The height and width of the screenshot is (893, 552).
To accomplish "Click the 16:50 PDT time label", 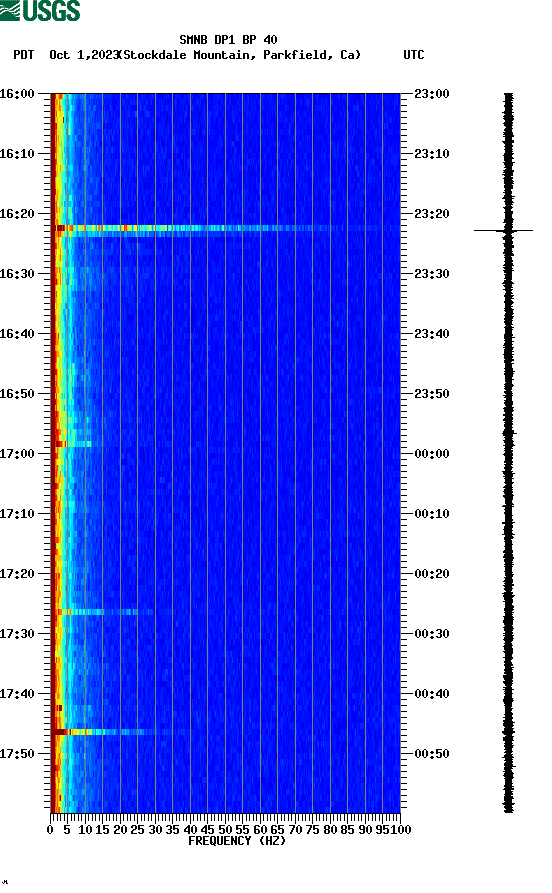I will pyautogui.click(x=17, y=394).
